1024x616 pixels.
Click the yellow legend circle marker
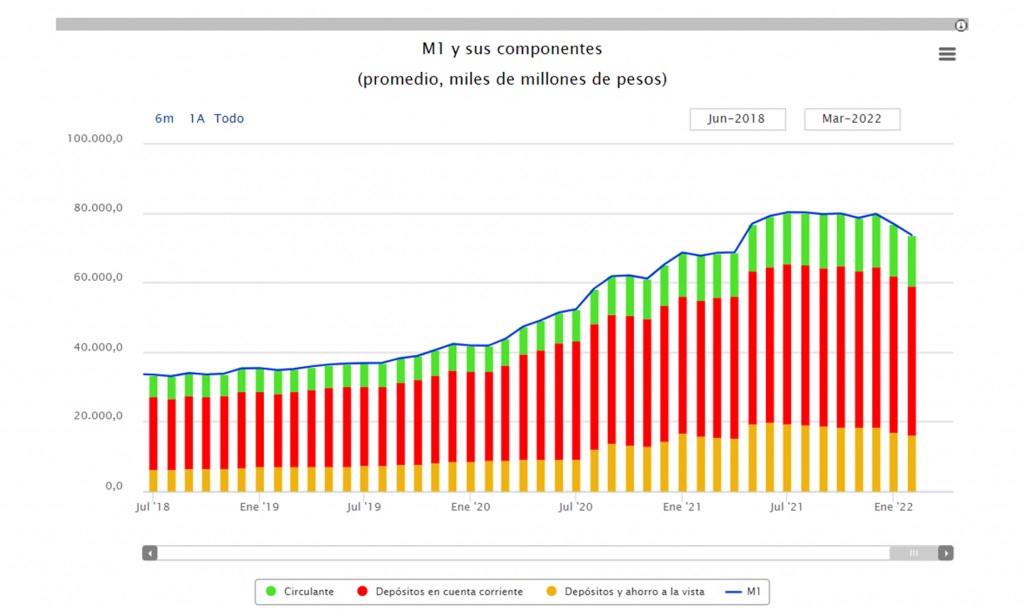click(551, 592)
